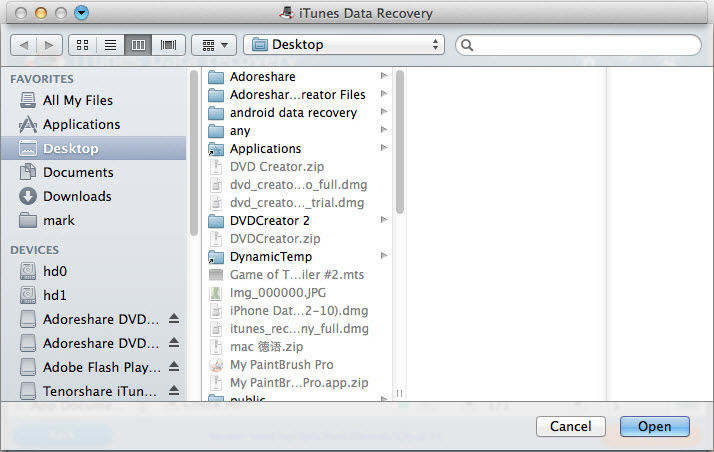
Task: Eject the Adobe Flash Player volume
Action: 173,367
